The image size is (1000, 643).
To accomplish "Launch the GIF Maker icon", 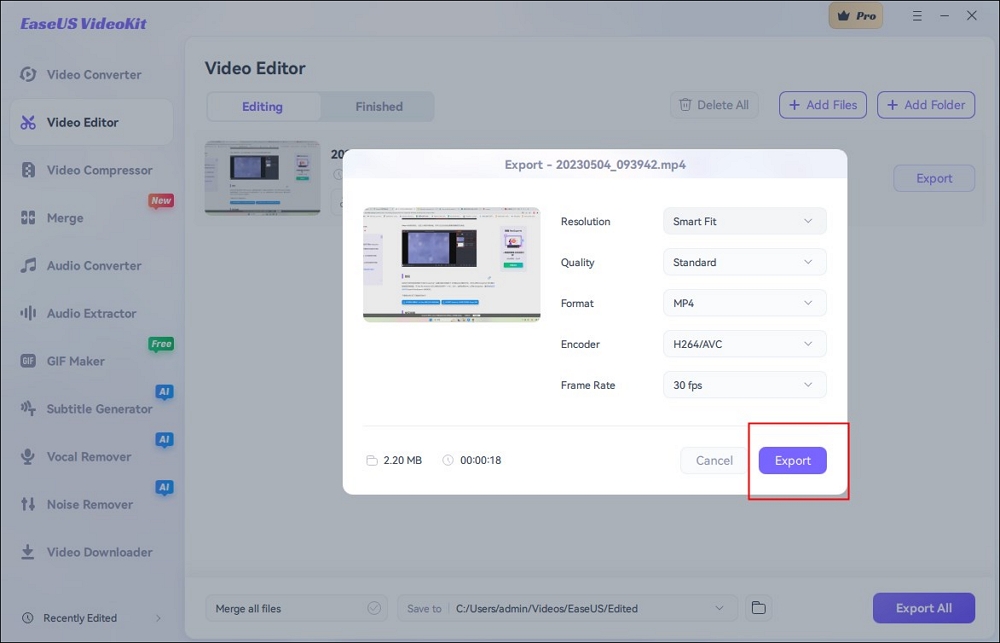I will pos(28,361).
